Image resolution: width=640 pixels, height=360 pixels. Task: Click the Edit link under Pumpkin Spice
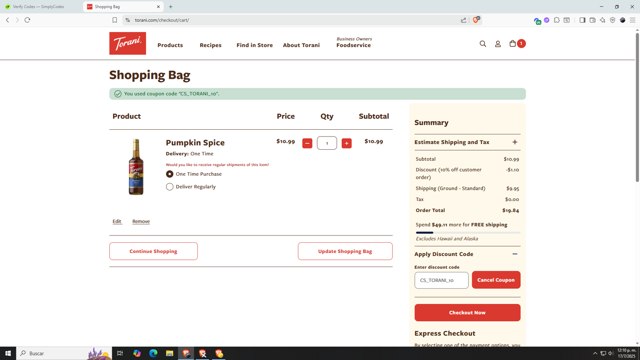pyautogui.click(x=117, y=221)
